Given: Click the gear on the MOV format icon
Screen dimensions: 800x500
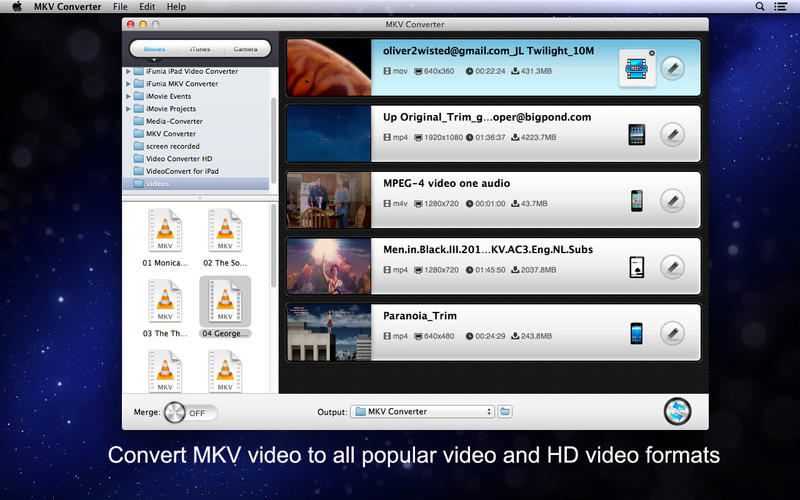Looking at the screenshot, I should point(652,53).
